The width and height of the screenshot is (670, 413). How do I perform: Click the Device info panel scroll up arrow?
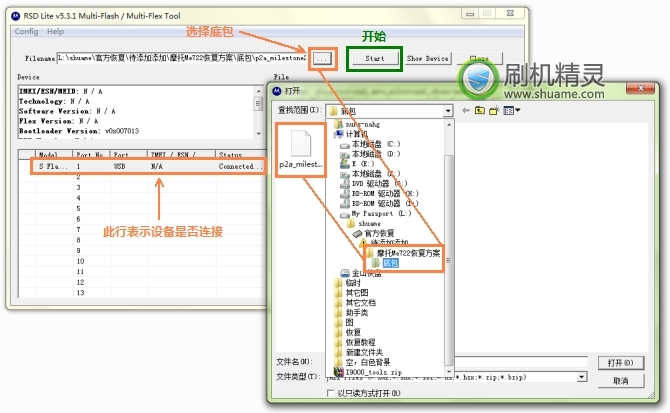[x=258, y=91]
